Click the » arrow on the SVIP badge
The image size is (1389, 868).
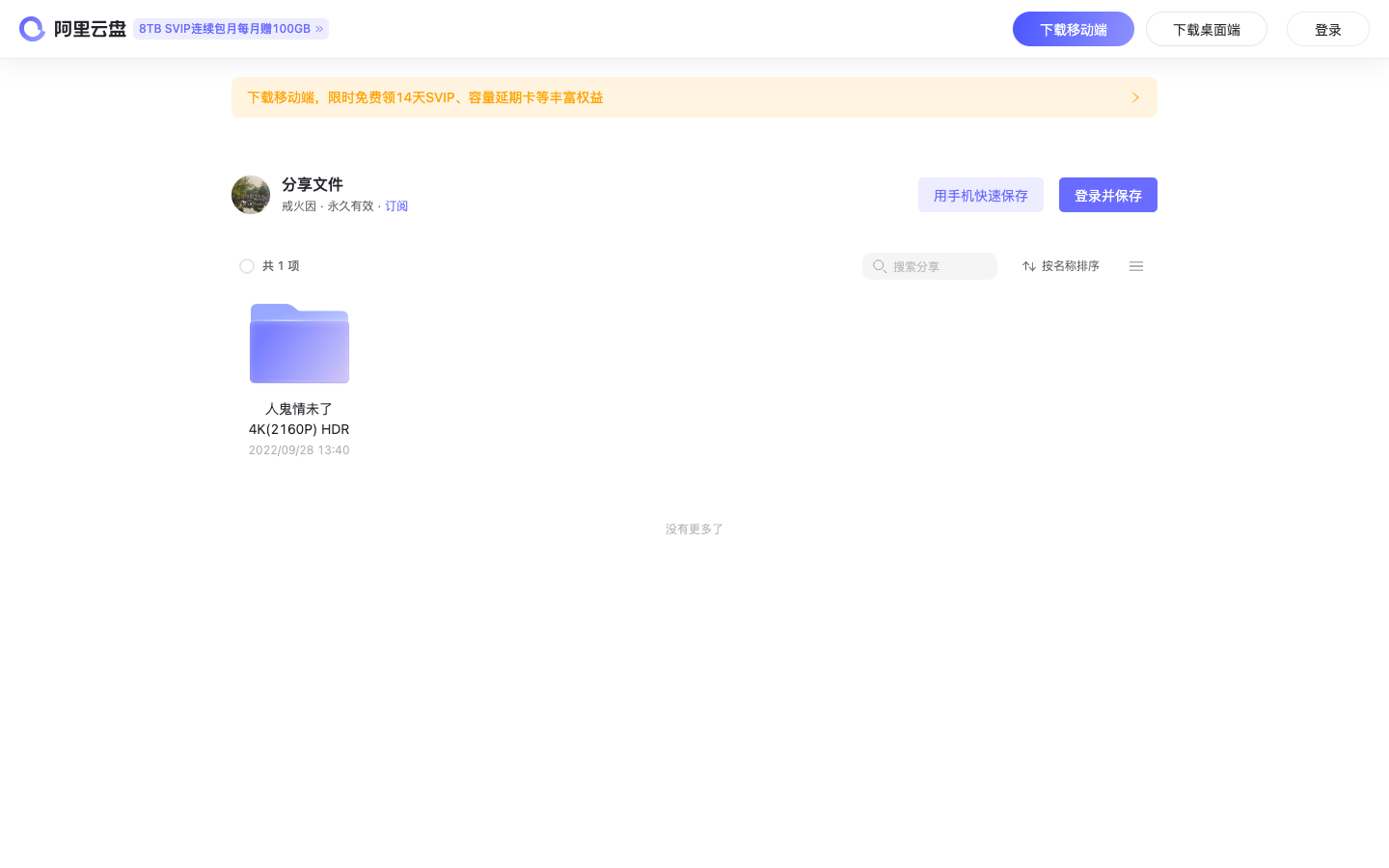point(319,29)
